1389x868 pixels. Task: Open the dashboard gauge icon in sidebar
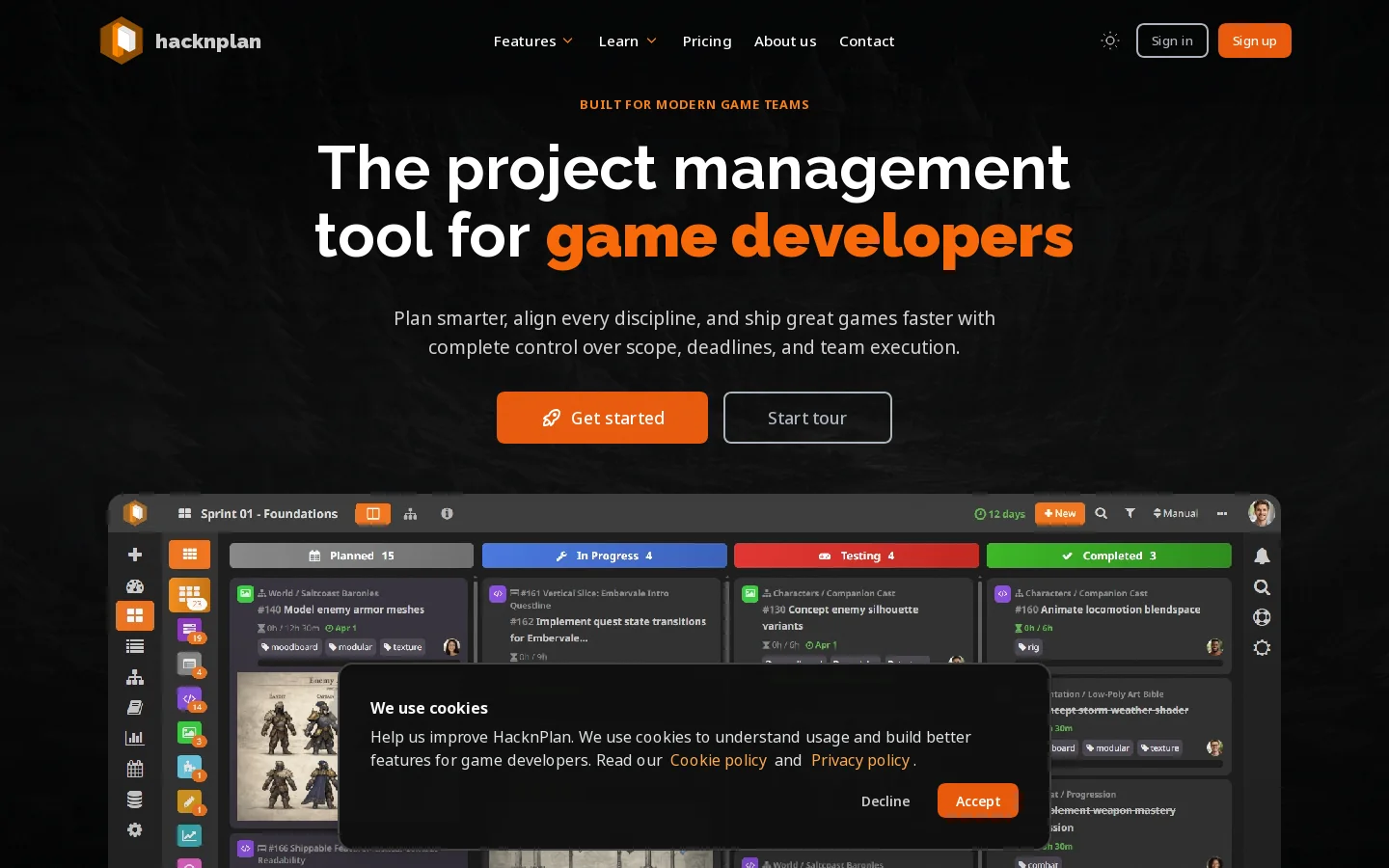[x=135, y=585]
